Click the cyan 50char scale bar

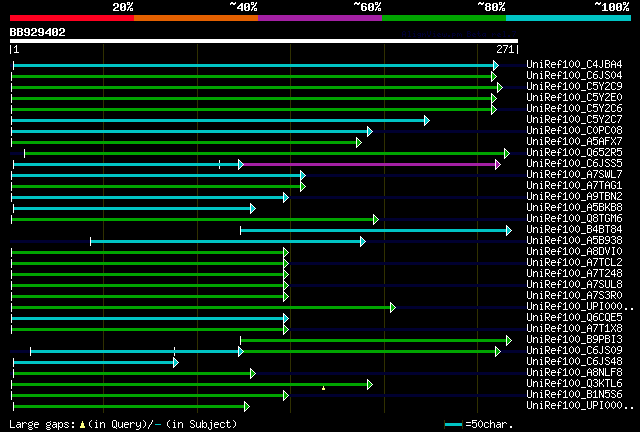tap(453, 425)
